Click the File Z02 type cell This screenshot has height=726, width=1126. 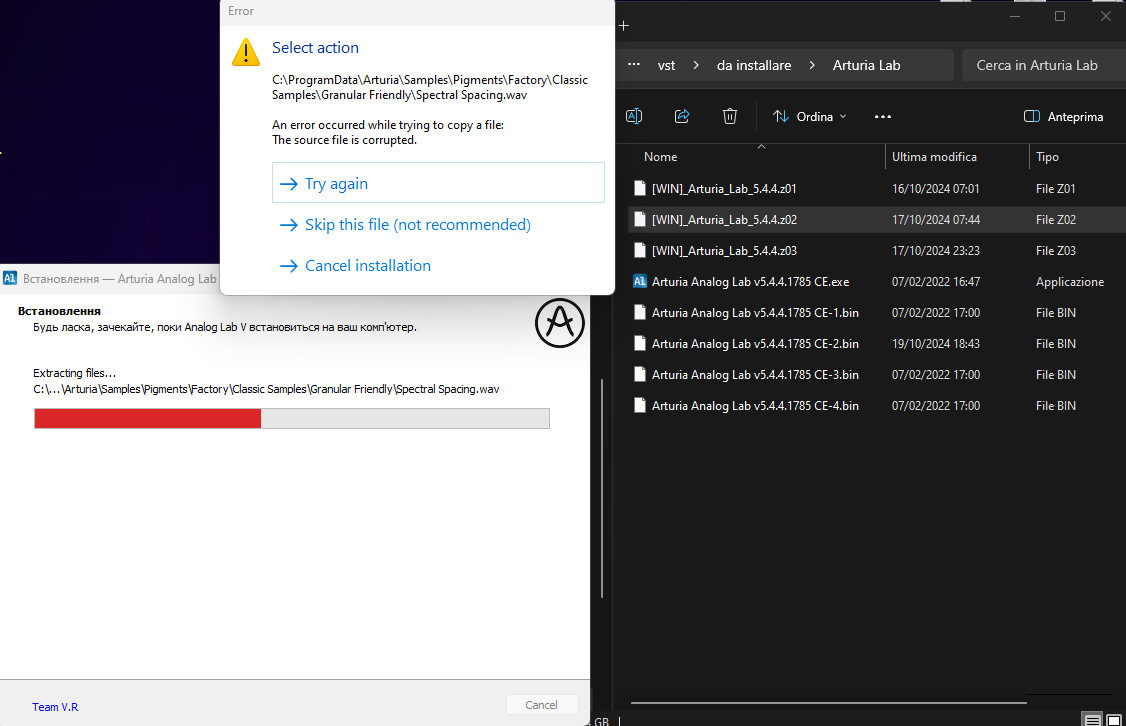coord(1056,220)
